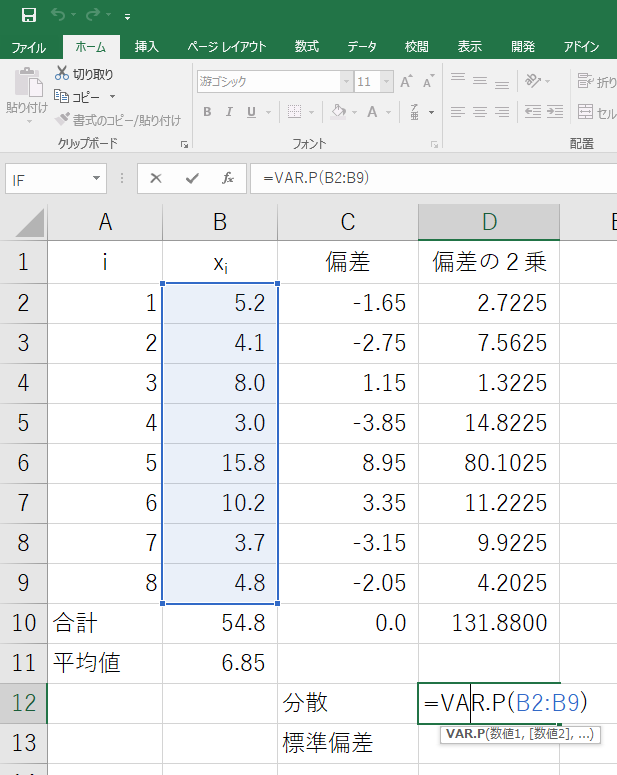Expand the font size dropdown arrow
The width and height of the screenshot is (617, 775).
(x=387, y=82)
